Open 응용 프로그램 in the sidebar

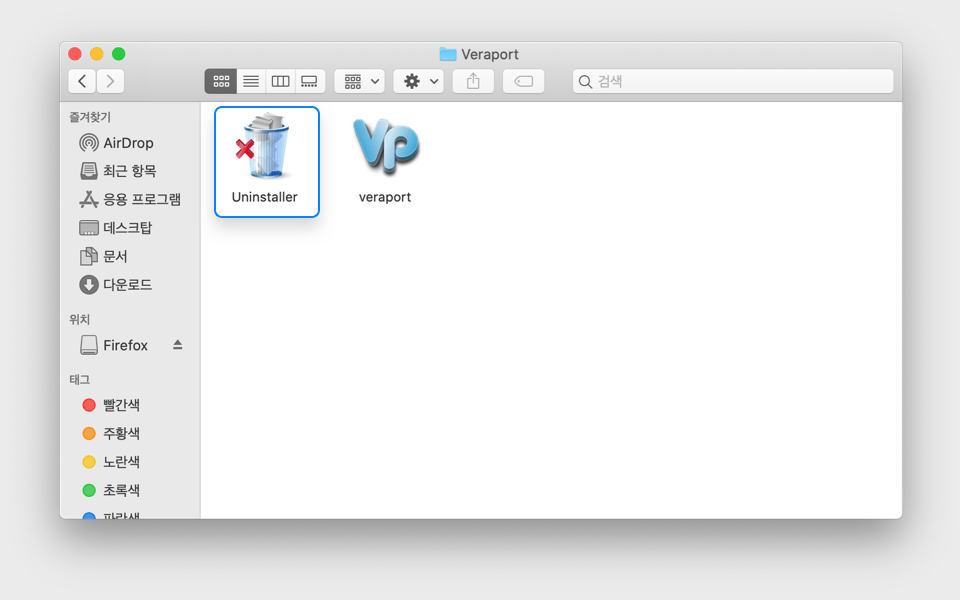(141, 199)
